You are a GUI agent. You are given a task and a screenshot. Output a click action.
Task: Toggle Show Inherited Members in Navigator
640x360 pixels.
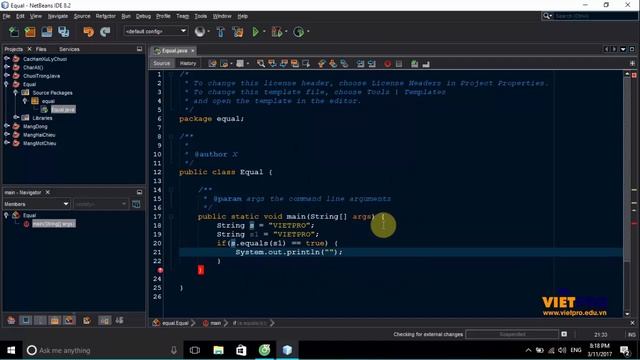pyautogui.click(x=11, y=320)
